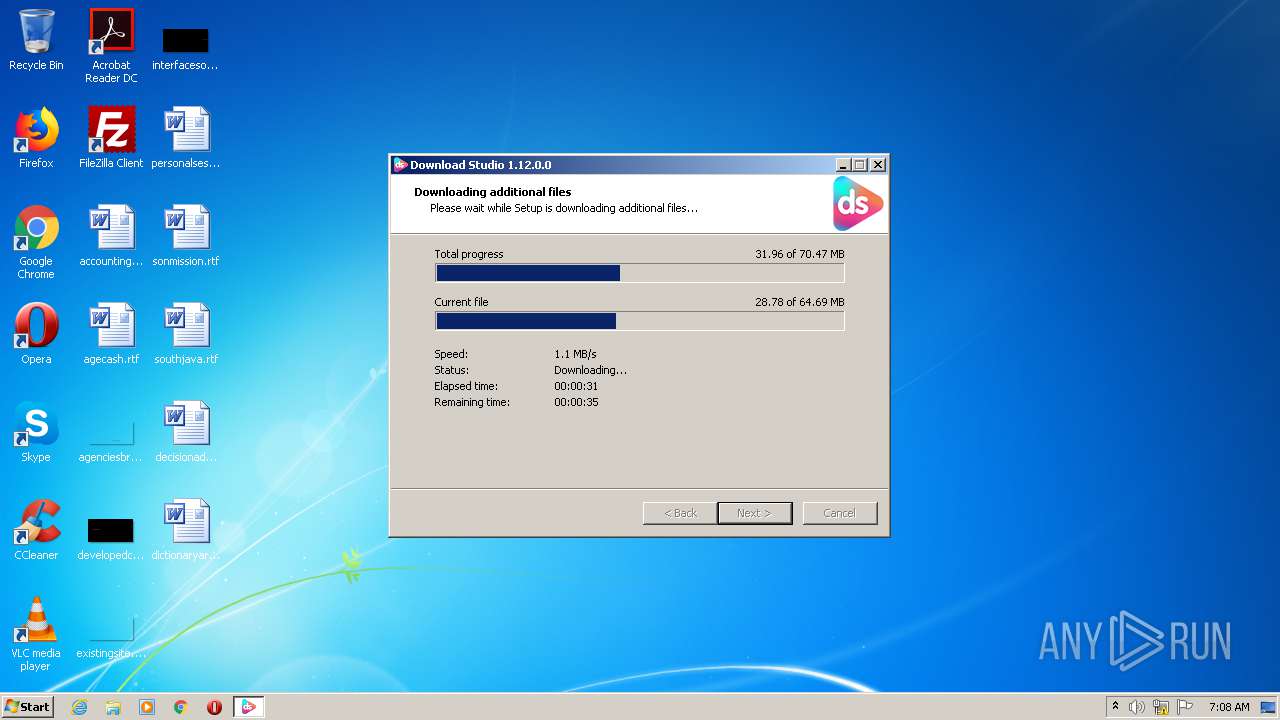Switch to Download Studio taskbar button
The height and width of the screenshot is (720, 1280).
(x=248, y=707)
